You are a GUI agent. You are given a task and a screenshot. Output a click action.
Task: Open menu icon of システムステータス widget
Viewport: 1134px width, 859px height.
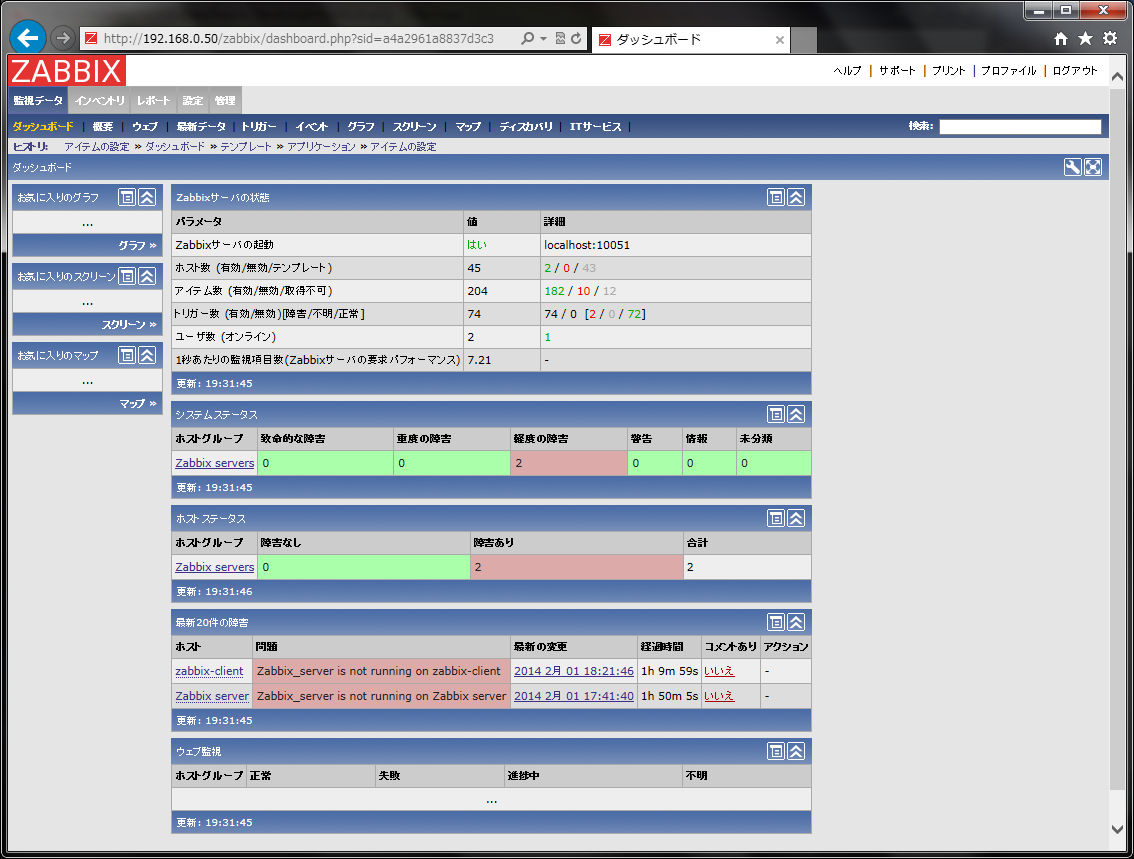click(776, 414)
